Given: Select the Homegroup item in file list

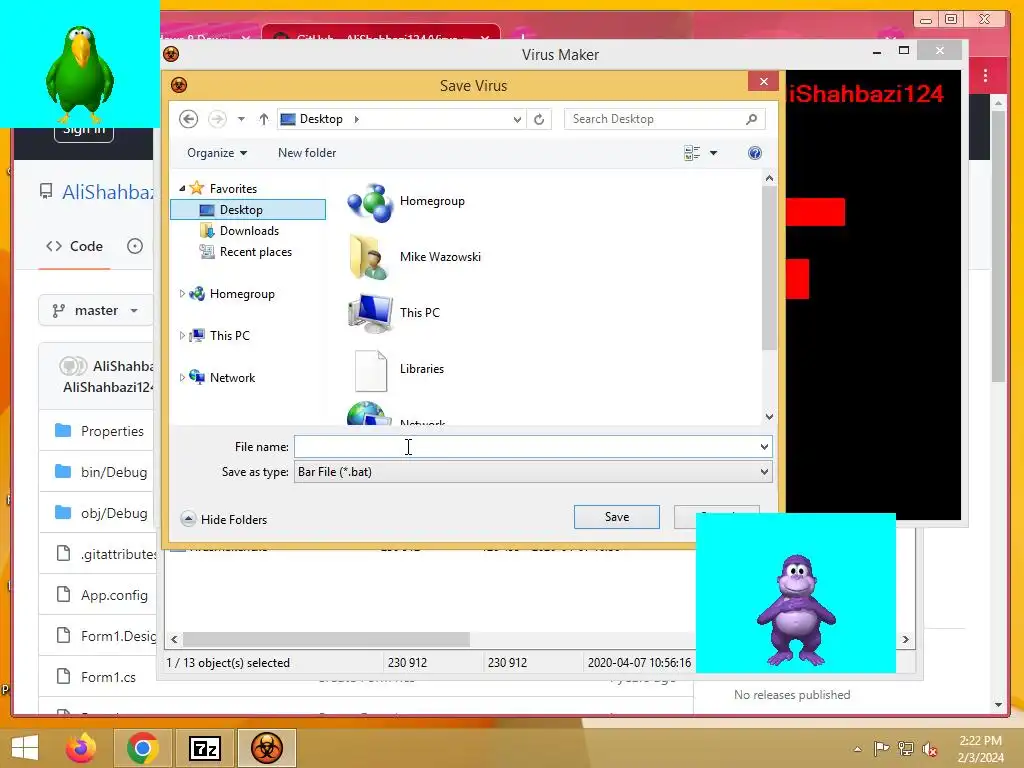Looking at the screenshot, I should [x=406, y=201].
